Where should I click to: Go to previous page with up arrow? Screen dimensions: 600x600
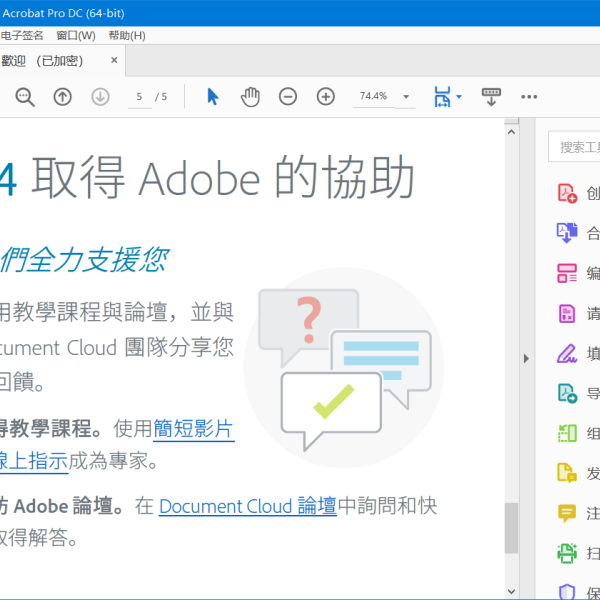[62, 97]
